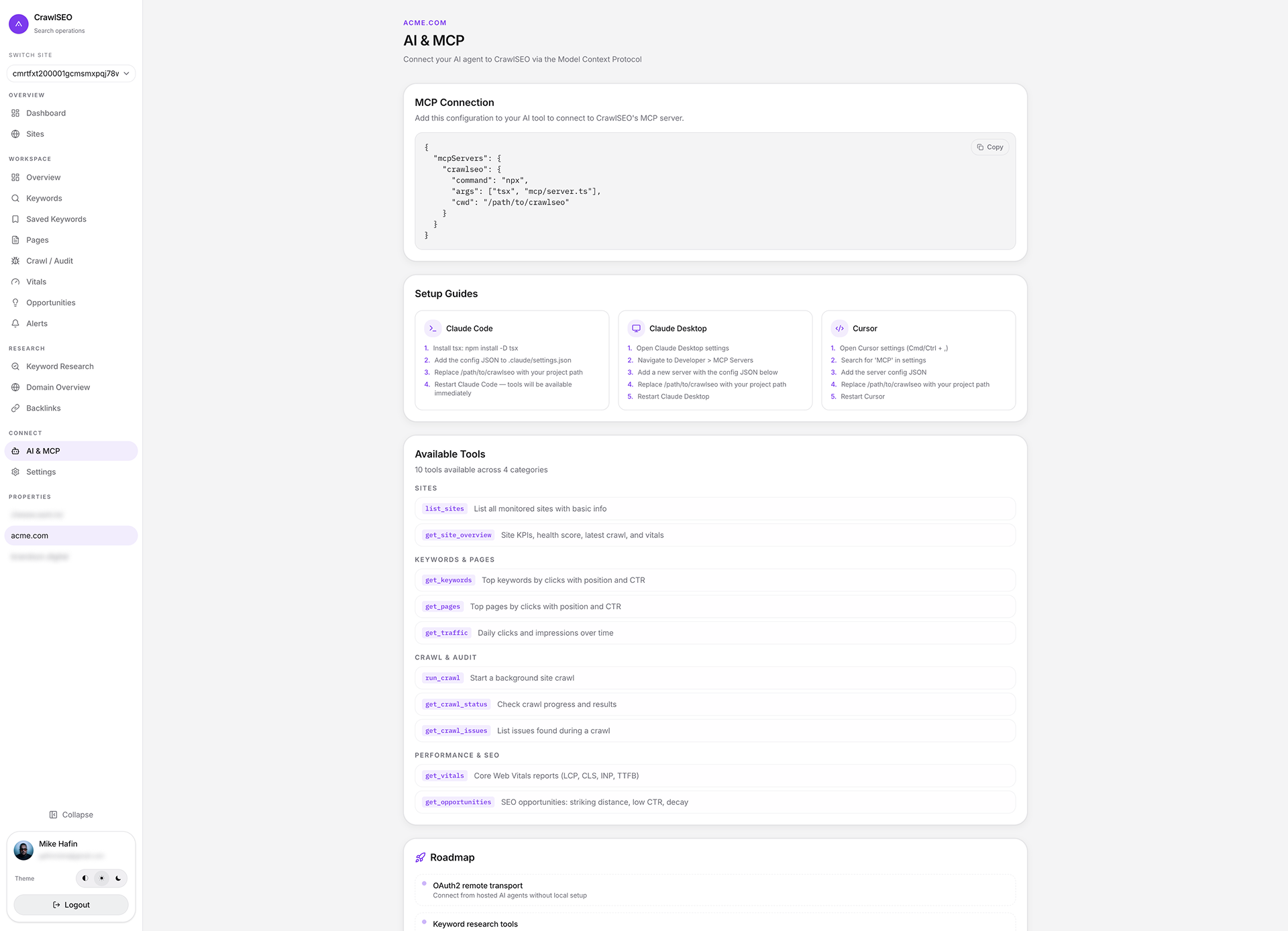Viewport: 1288px width, 931px height.
Task: Click the Roadmap rocket icon
Action: 421,858
